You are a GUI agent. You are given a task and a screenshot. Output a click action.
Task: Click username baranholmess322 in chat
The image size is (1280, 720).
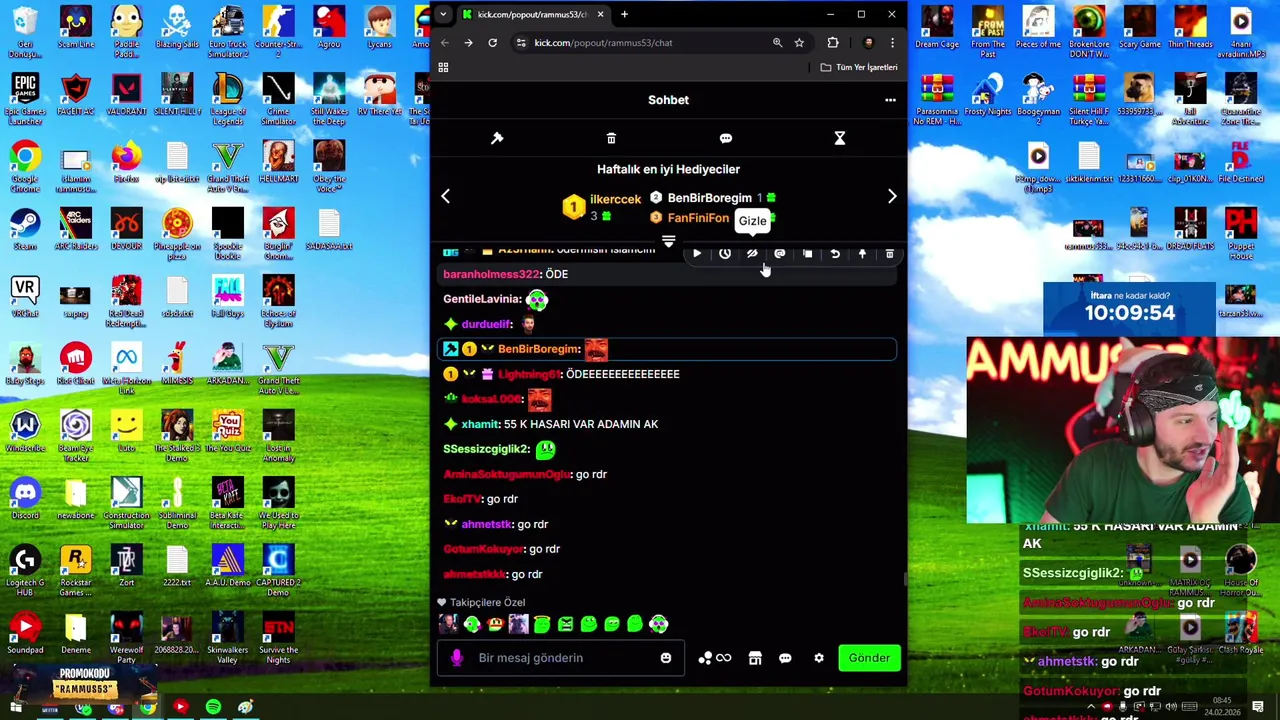(x=491, y=274)
